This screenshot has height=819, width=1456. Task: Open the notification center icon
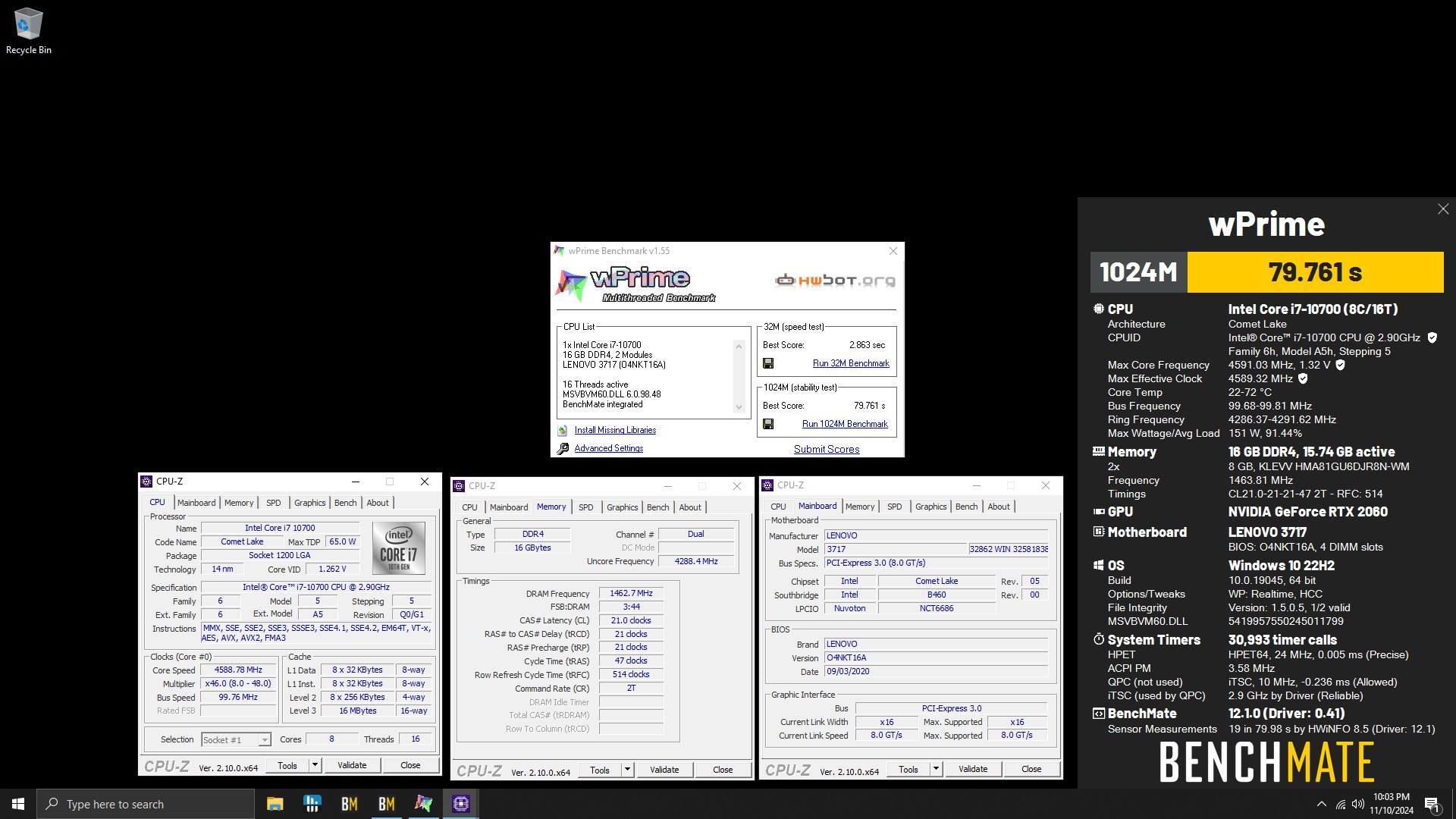(x=1432, y=804)
